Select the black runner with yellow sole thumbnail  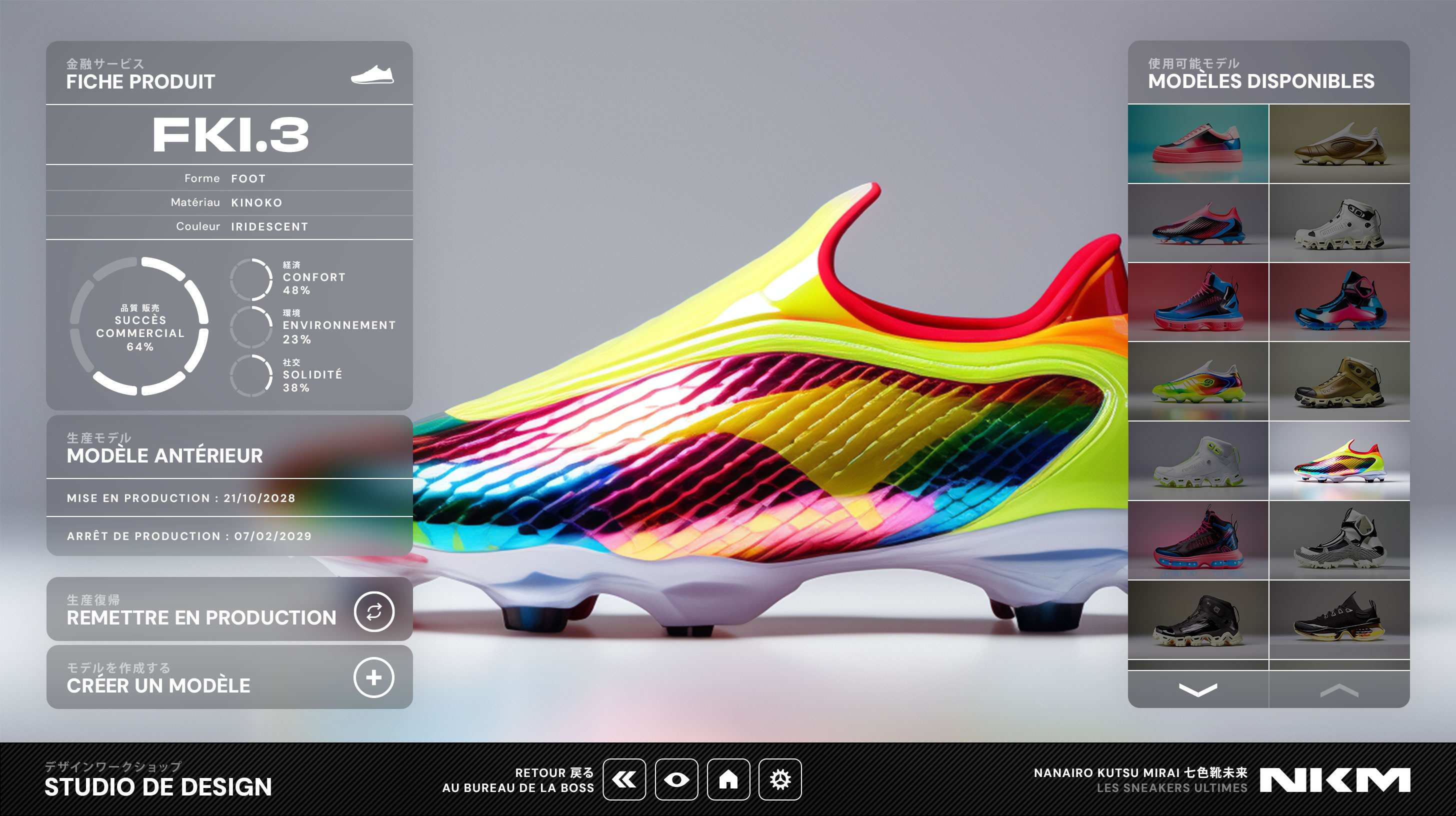(1339, 619)
